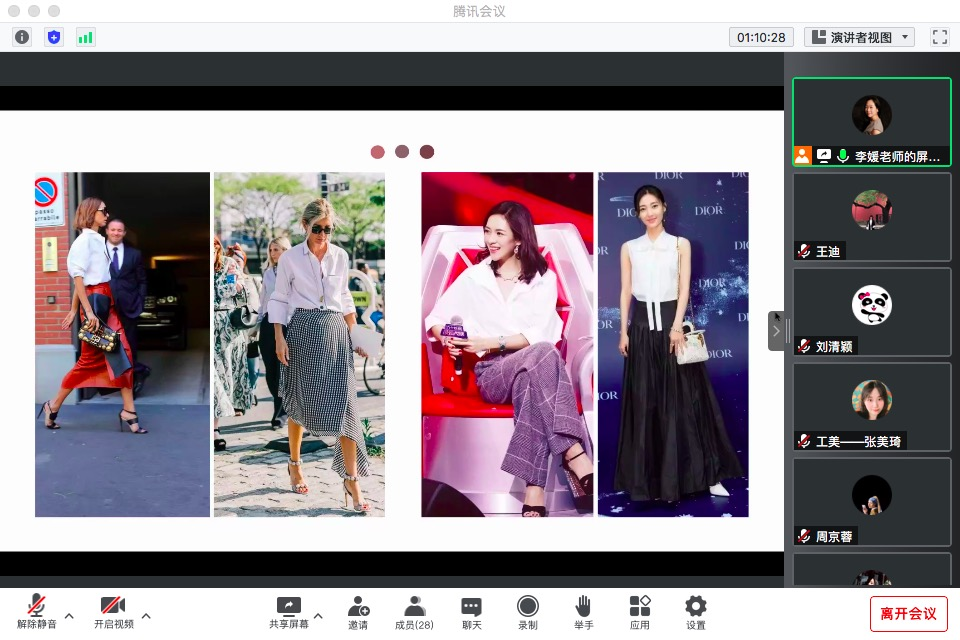The width and height of the screenshot is (960, 640).
Task: Collapse the participant sidebar arrow
Action: coord(776,331)
